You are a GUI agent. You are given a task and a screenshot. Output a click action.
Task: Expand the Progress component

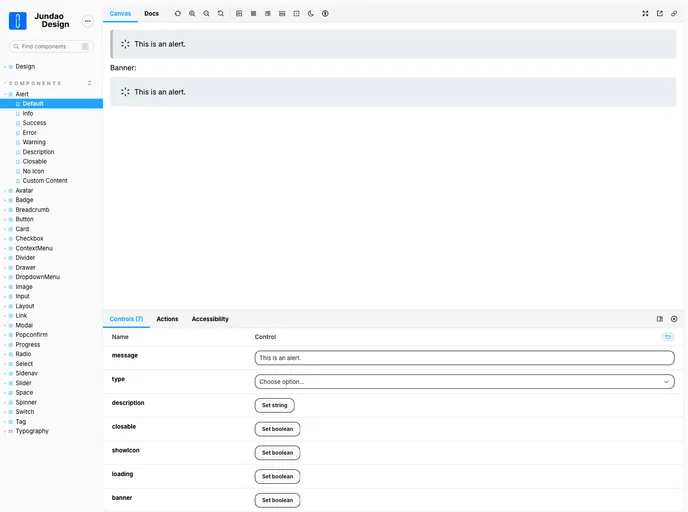(28, 344)
